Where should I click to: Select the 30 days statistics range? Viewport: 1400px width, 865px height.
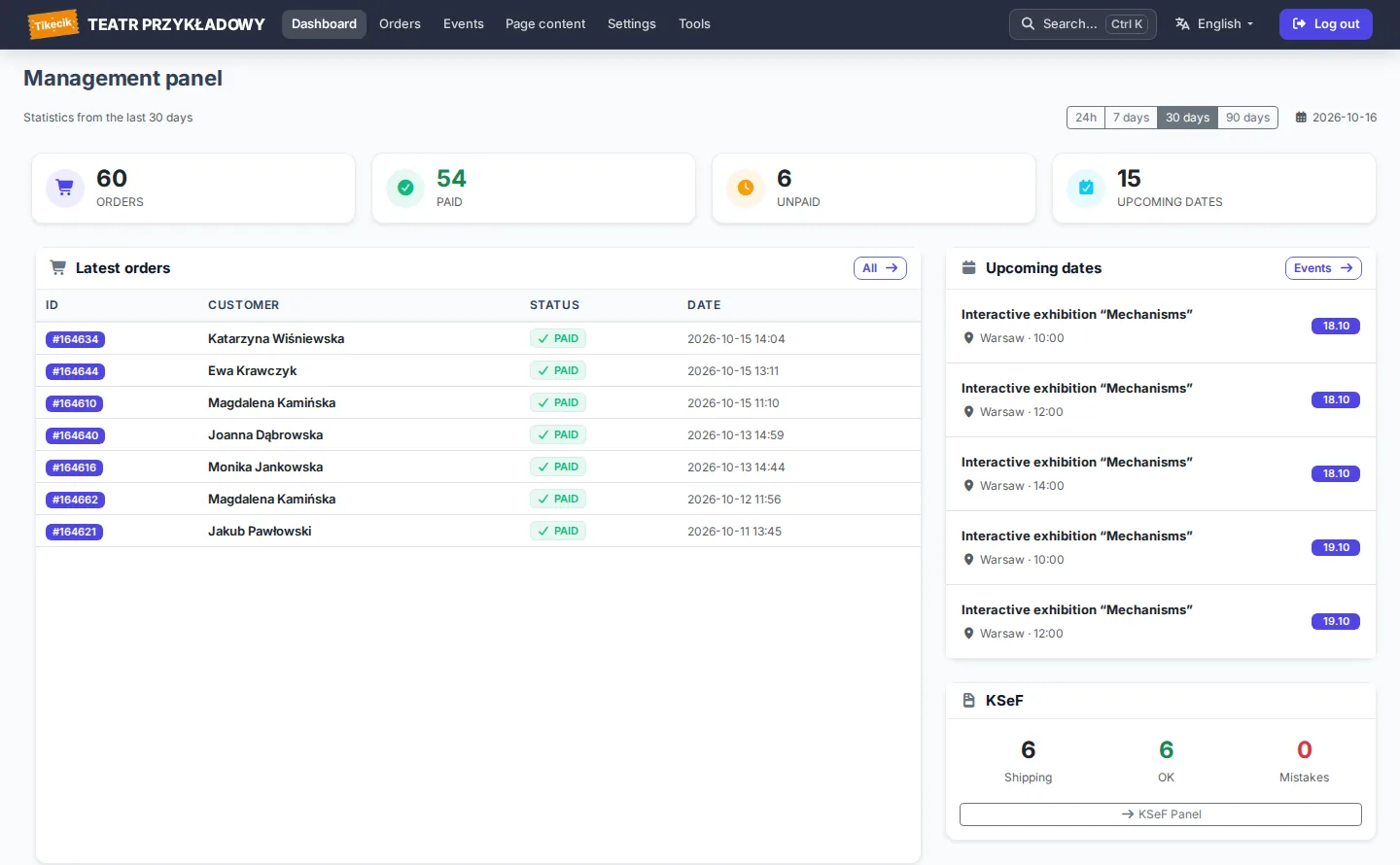1188,118
